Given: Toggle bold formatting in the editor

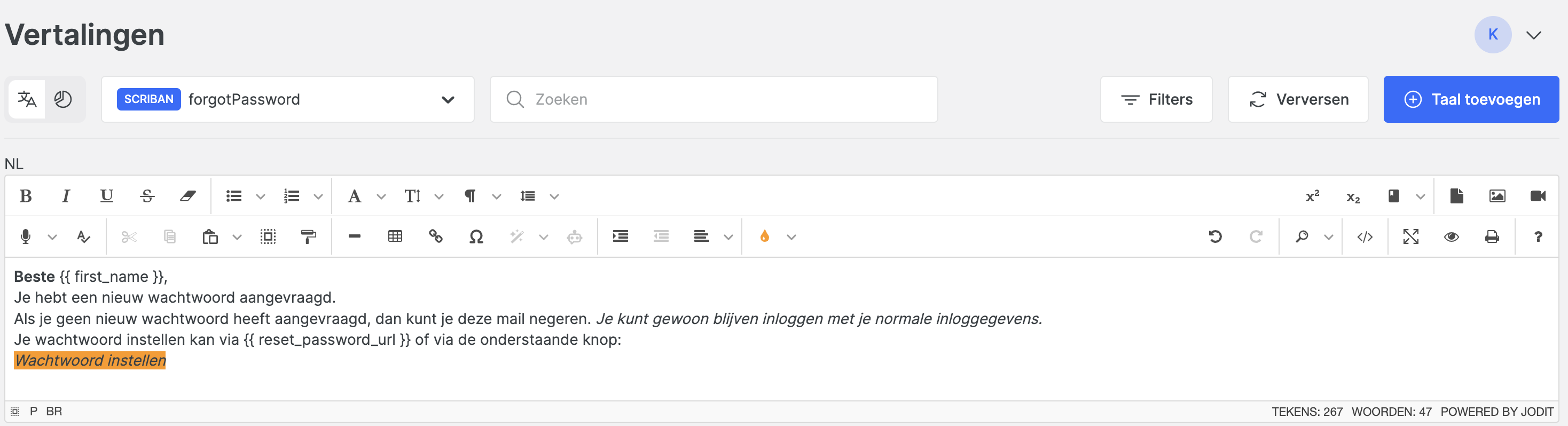Looking at the screenshot, I should tap(26, 196).
